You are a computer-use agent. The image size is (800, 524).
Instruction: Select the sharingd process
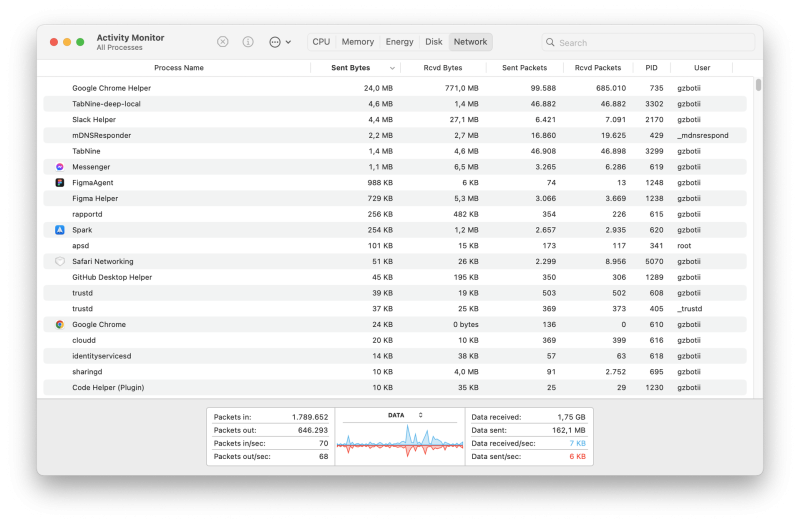pos(87,372)
